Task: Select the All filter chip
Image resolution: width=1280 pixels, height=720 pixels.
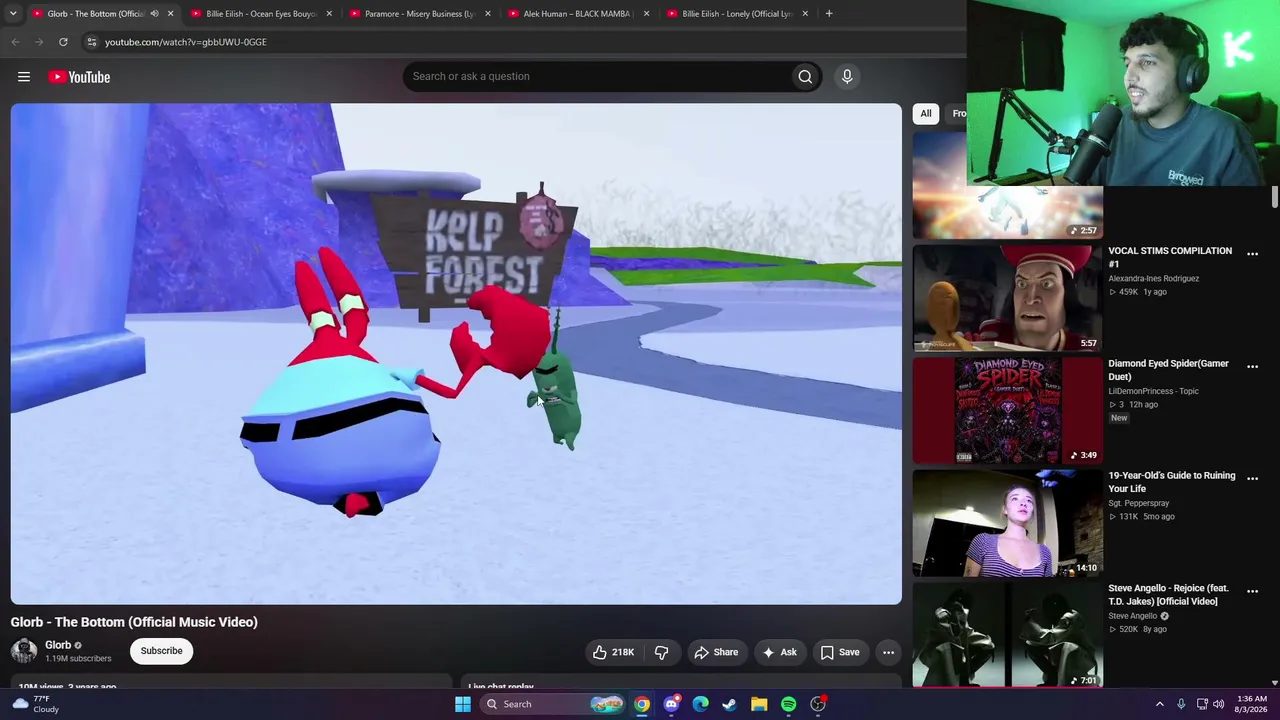Action: [x=926, y=113]
